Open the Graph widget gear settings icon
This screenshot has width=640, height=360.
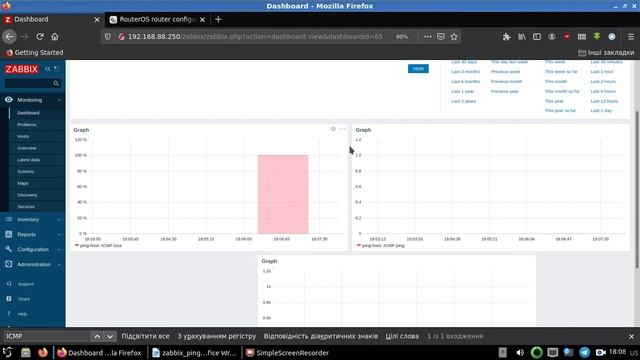coord(333,129)
